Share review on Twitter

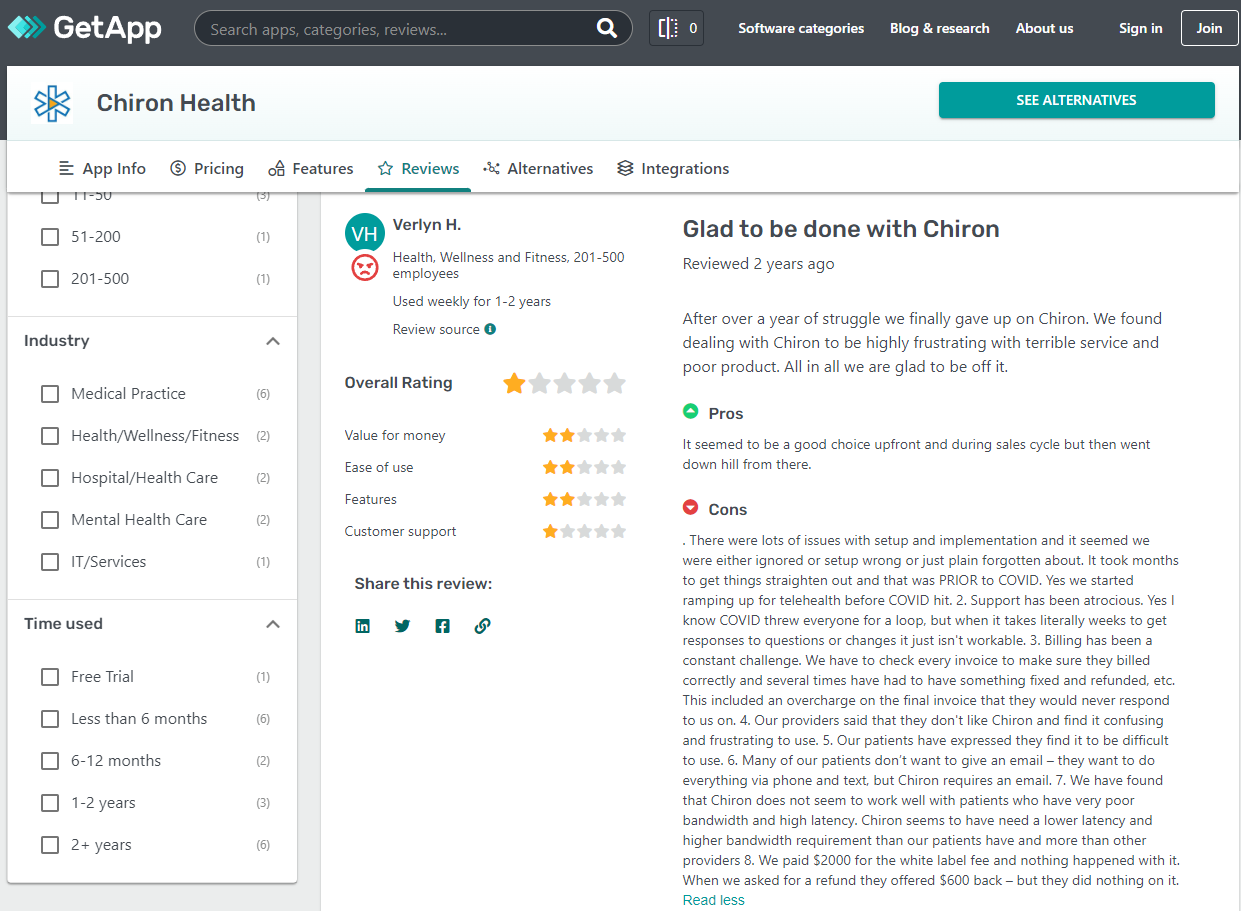click(x=403, y=626)
